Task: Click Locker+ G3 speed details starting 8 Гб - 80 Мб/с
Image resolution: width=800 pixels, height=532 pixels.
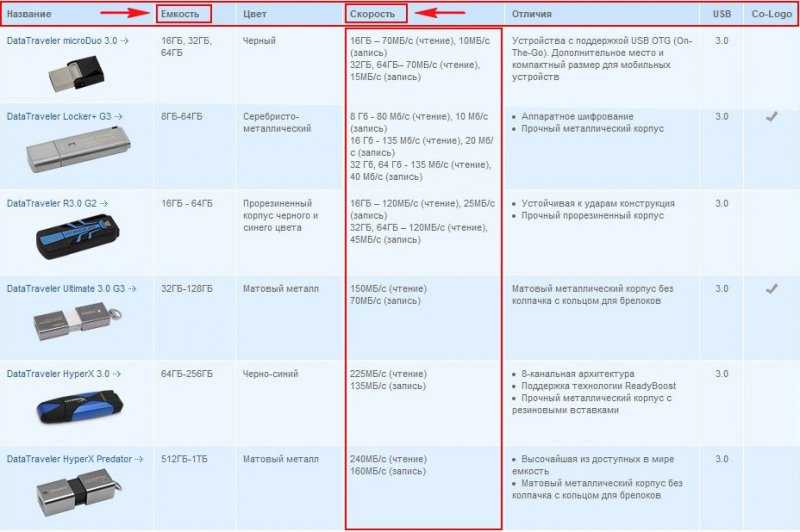Action: (x=421, y=147)
